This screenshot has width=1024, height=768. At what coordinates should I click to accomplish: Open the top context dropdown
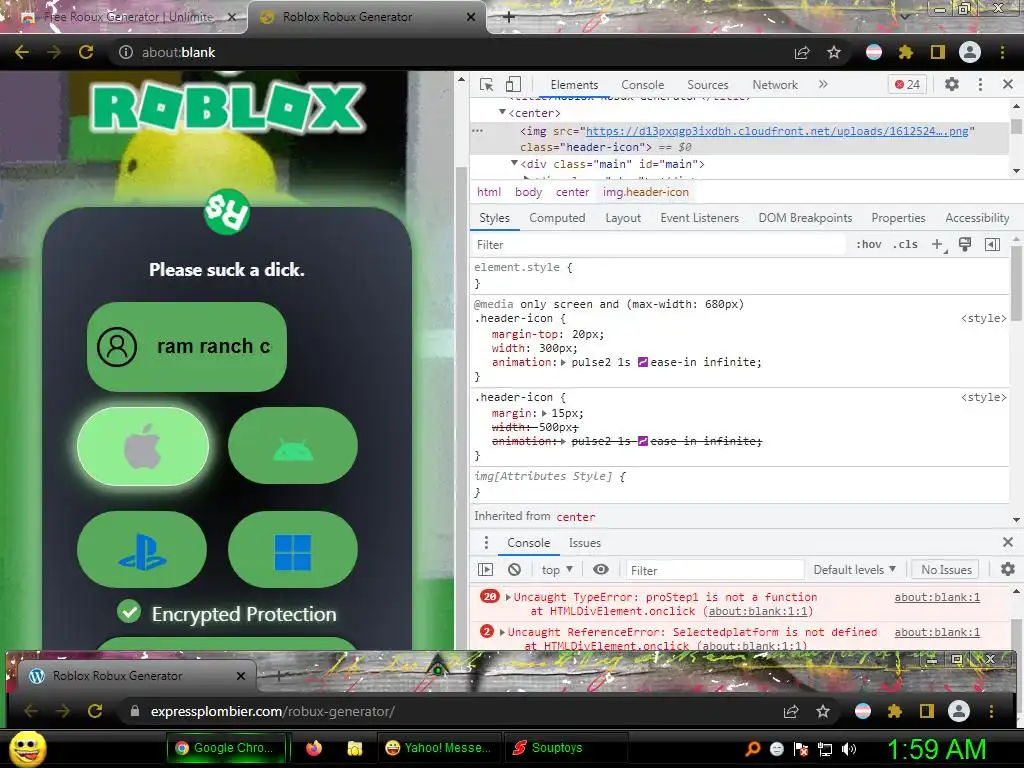(557, 569)
